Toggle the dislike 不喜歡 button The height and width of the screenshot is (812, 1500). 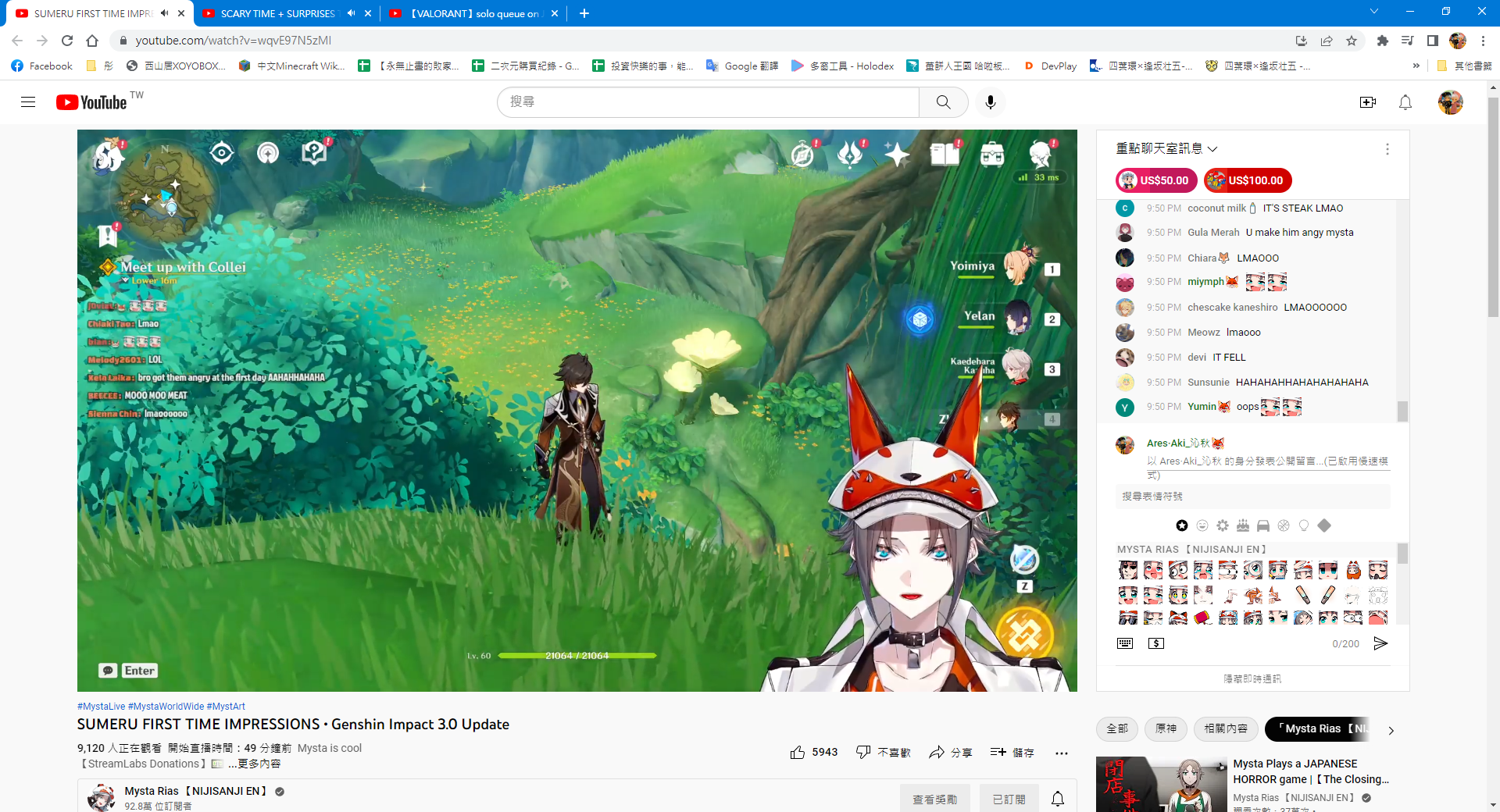[x=884, y=753]
